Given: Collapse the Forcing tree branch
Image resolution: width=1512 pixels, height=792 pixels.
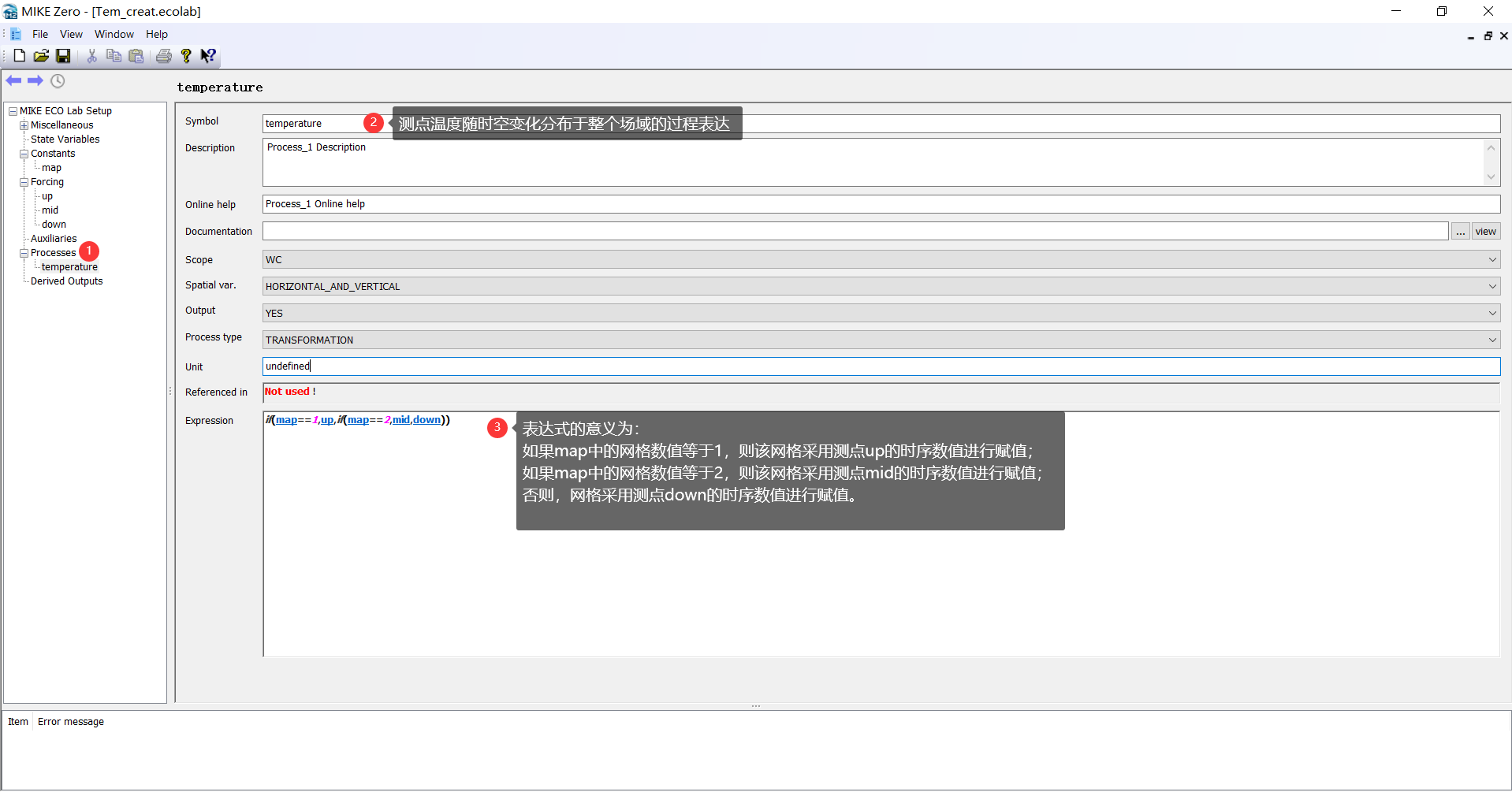Looking at the screenshot, I should coord(24,182).
